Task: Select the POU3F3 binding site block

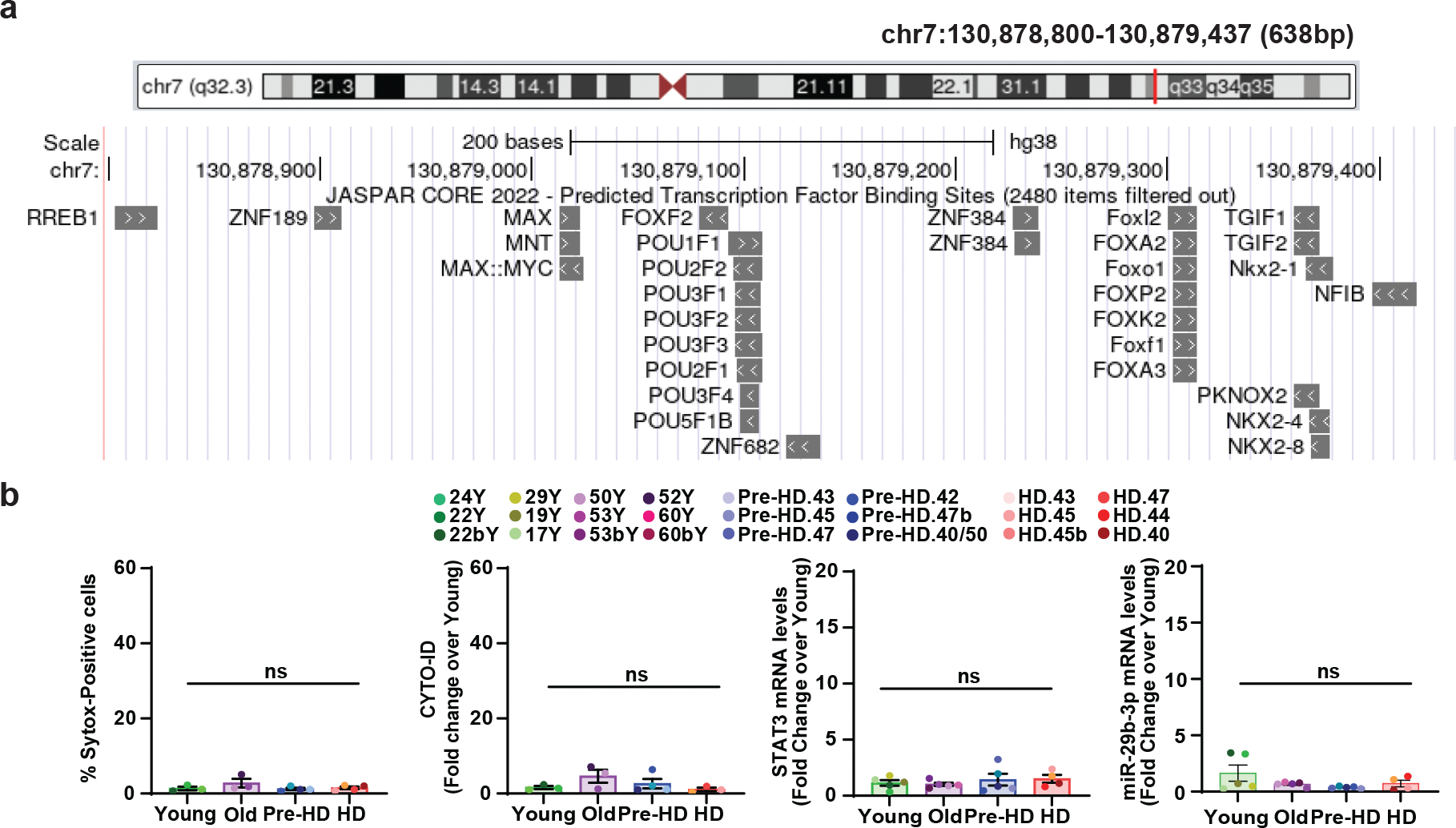Action: click(748, 344)
